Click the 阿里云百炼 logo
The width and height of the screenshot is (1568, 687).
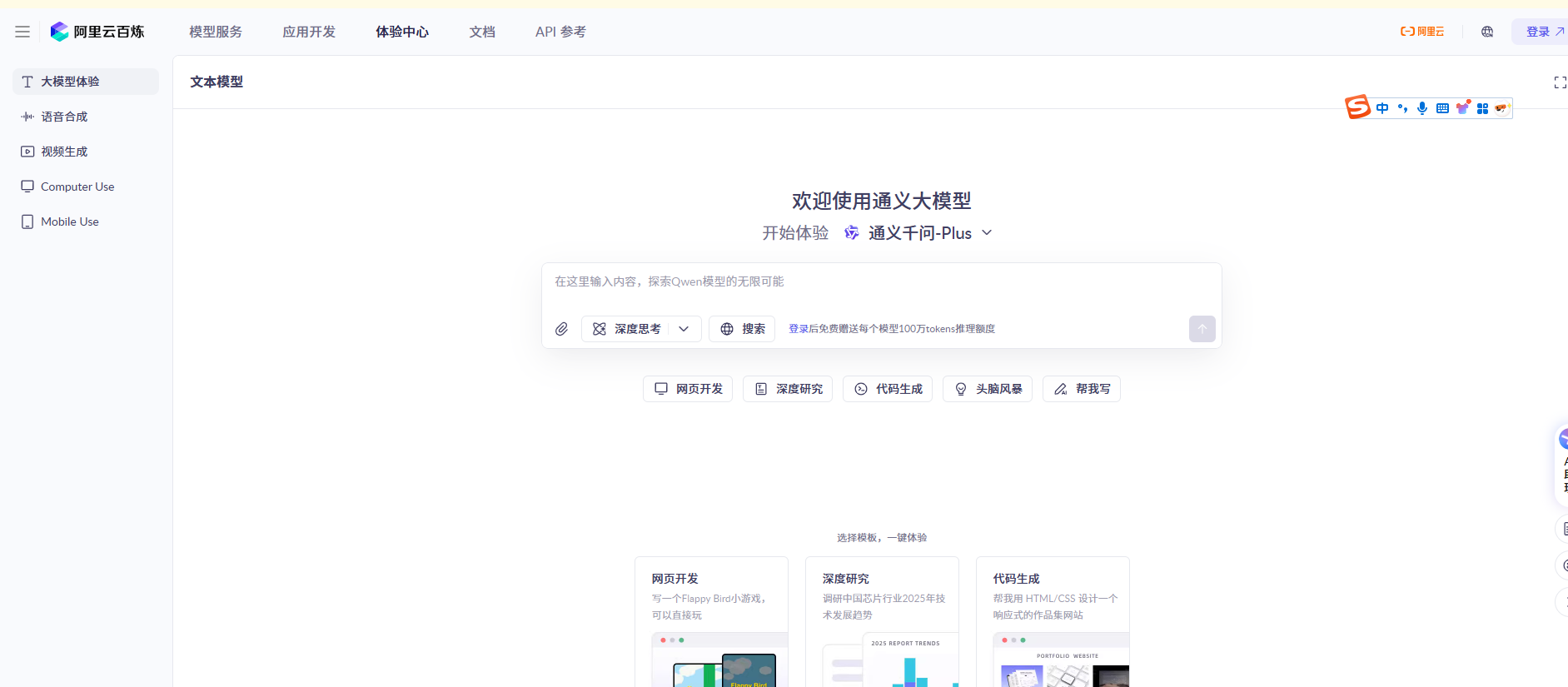click(x=97, y=32)
